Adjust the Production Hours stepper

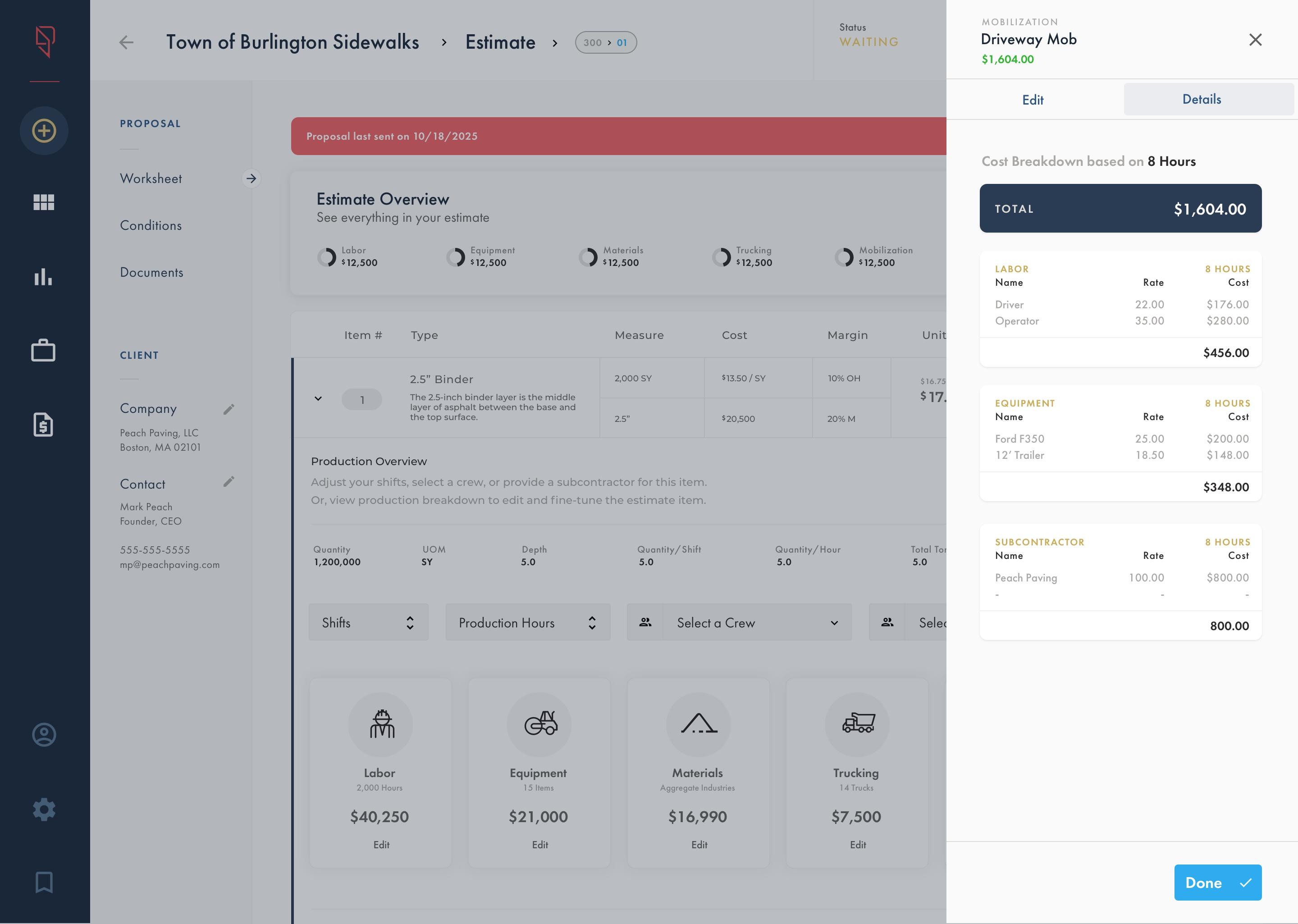pyautogui.click(x=592, y=622)
